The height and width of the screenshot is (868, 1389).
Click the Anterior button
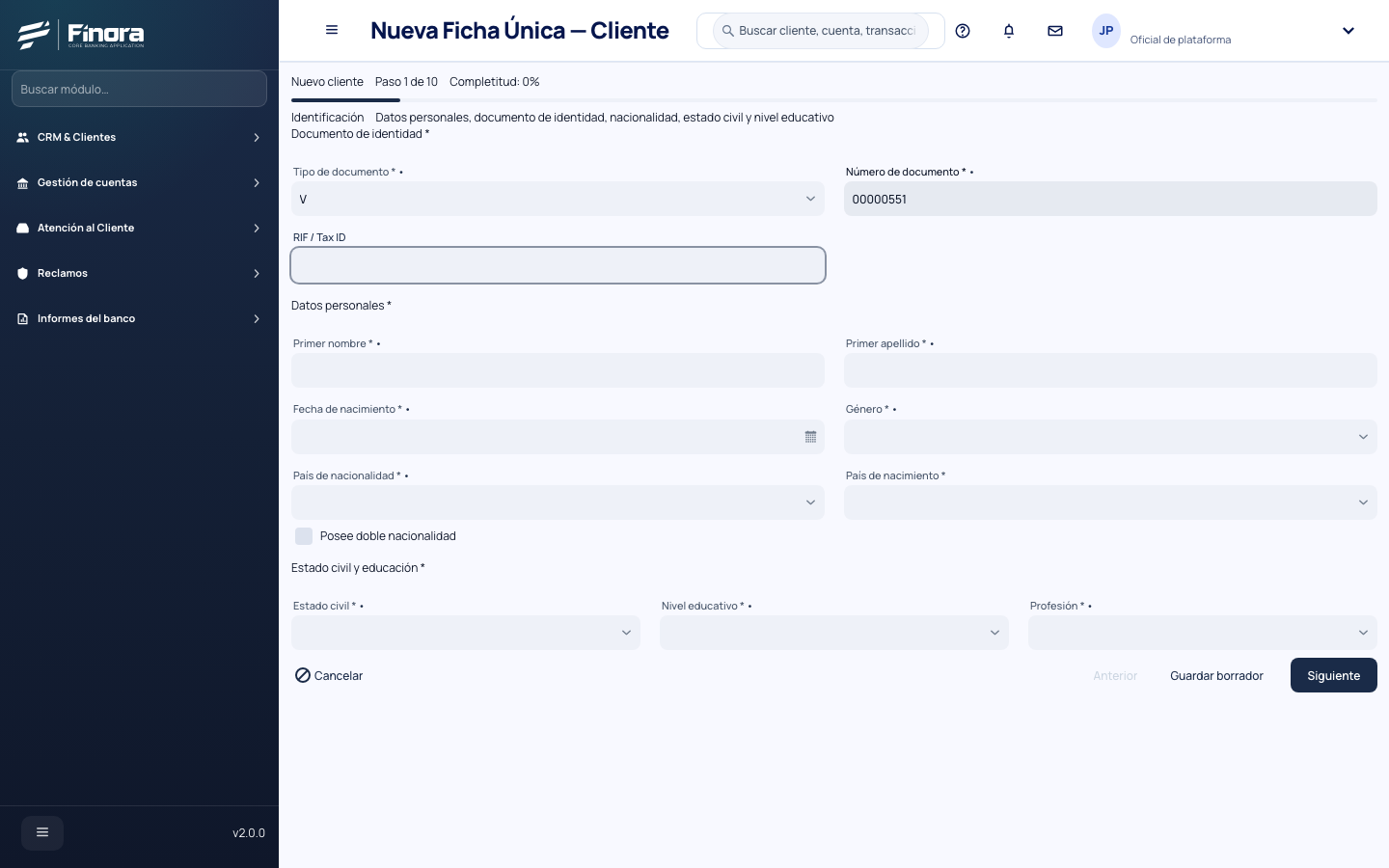click(x=1115, y=675)
